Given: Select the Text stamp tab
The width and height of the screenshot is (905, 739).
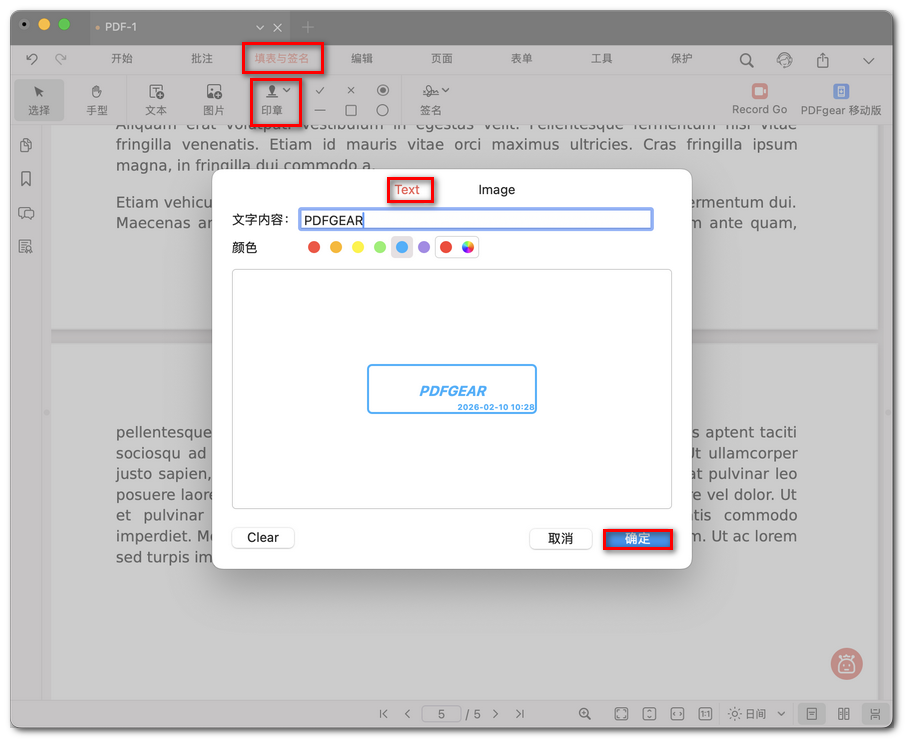Looking at the screenshot, I should point(407,189).
